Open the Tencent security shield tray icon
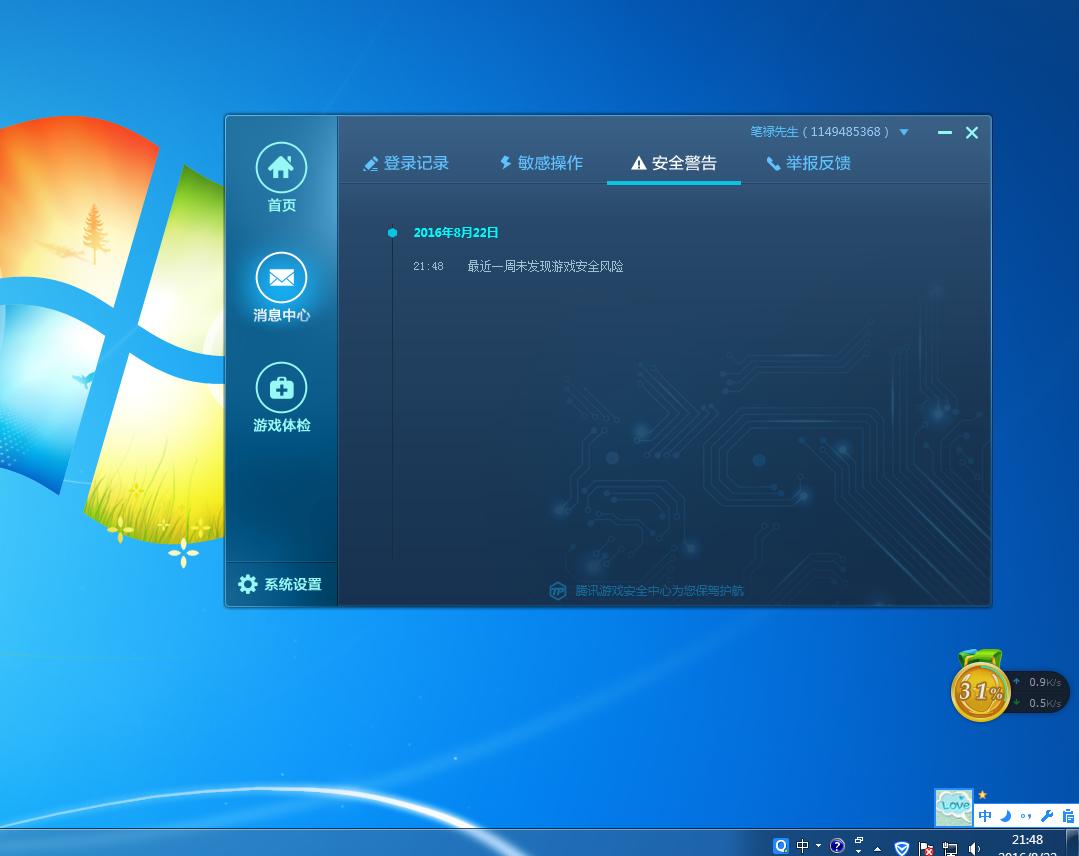Screen dimensions: 1079x856 [901, 847]
